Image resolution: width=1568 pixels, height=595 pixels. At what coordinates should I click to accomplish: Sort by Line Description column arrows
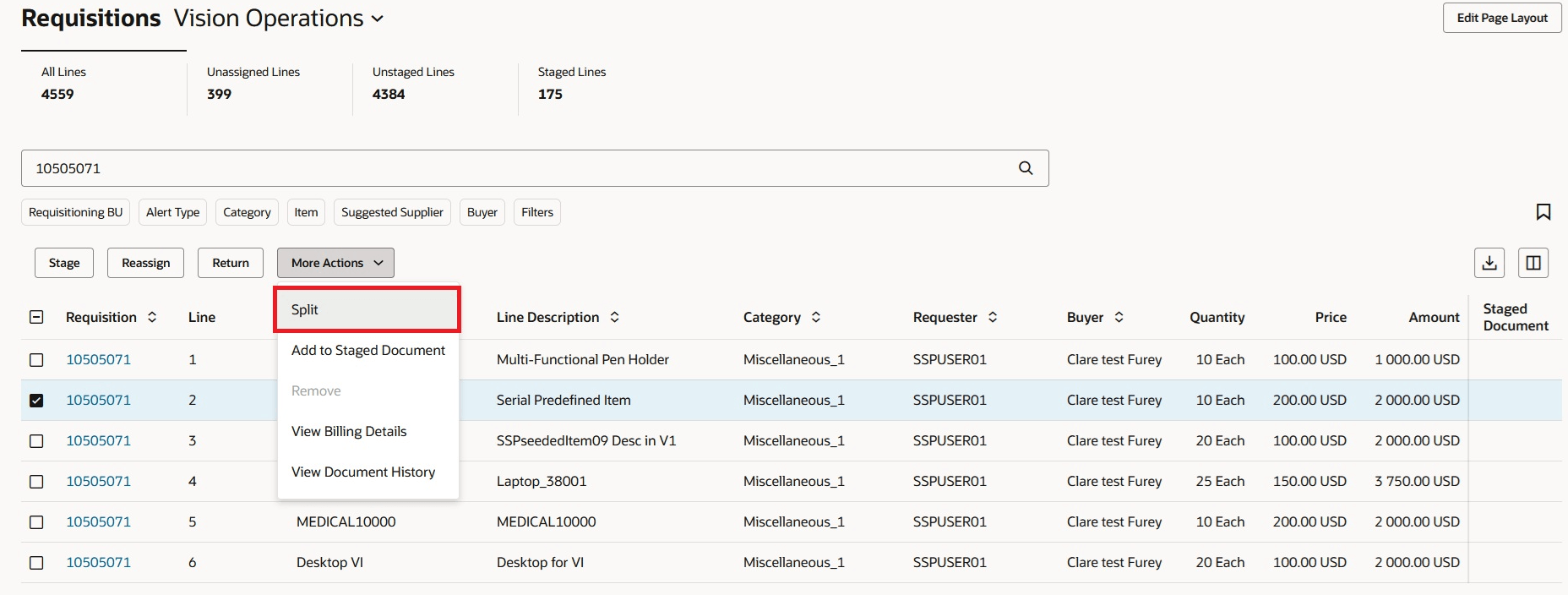point(615,317)
